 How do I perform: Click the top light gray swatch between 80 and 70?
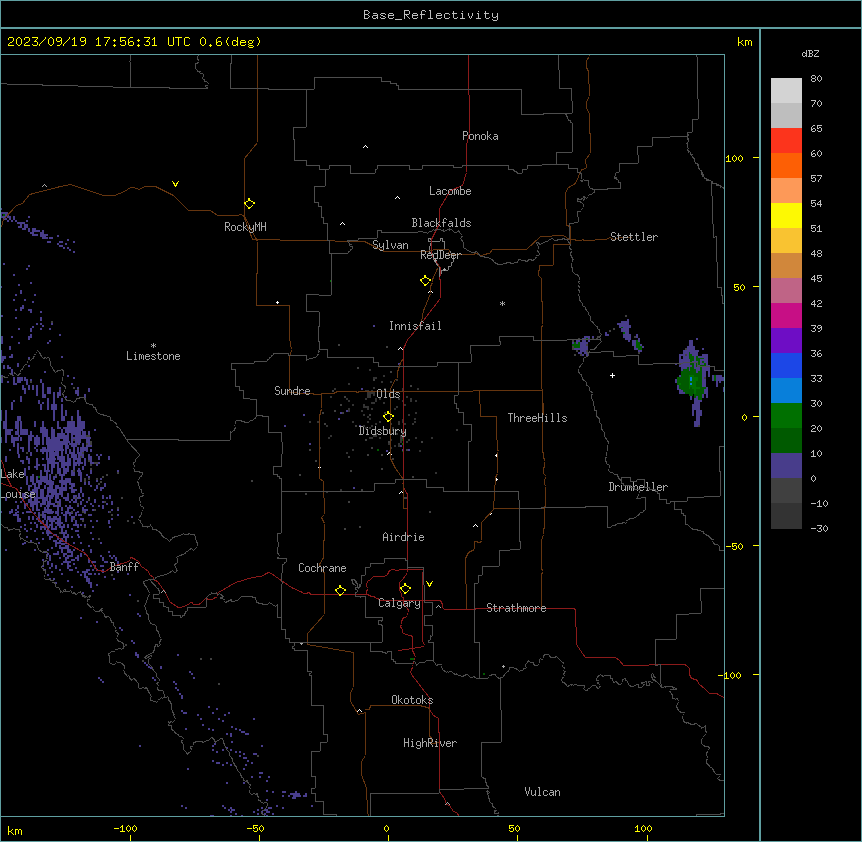[786, 91]
